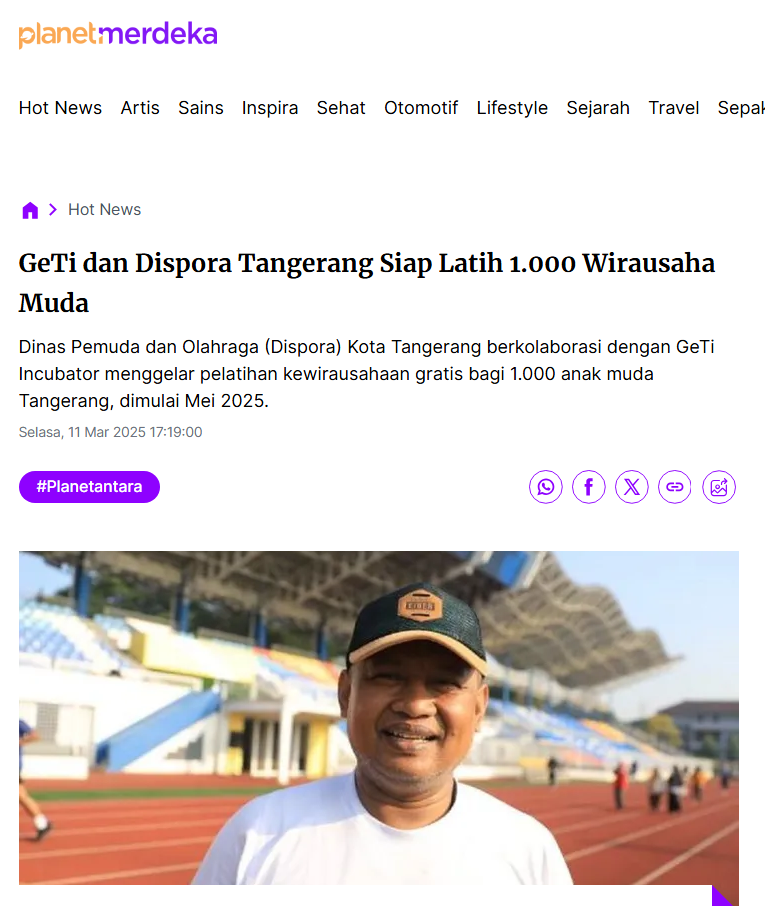The height and width of the screenshot is (906, 765).
Task: Navigate to the Sains category
Action: tap(200, 108)
